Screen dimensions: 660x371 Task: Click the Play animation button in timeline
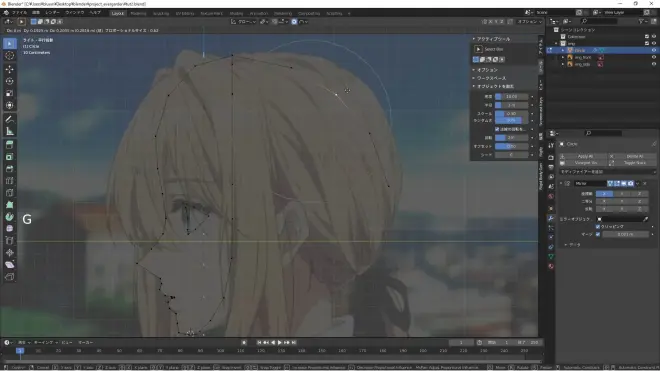tap(280, 342)
